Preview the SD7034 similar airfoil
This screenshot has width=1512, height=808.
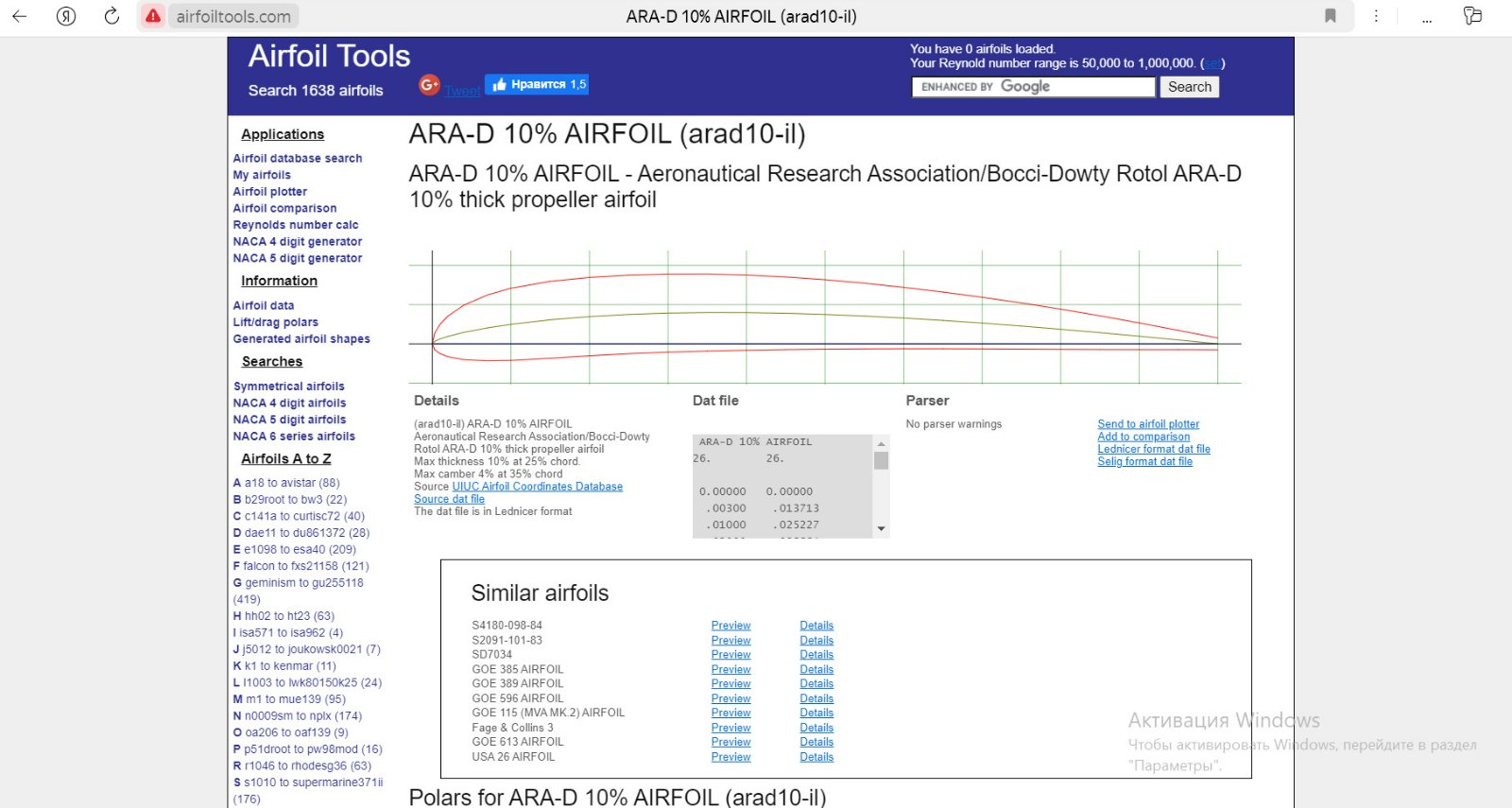point(730,655)
